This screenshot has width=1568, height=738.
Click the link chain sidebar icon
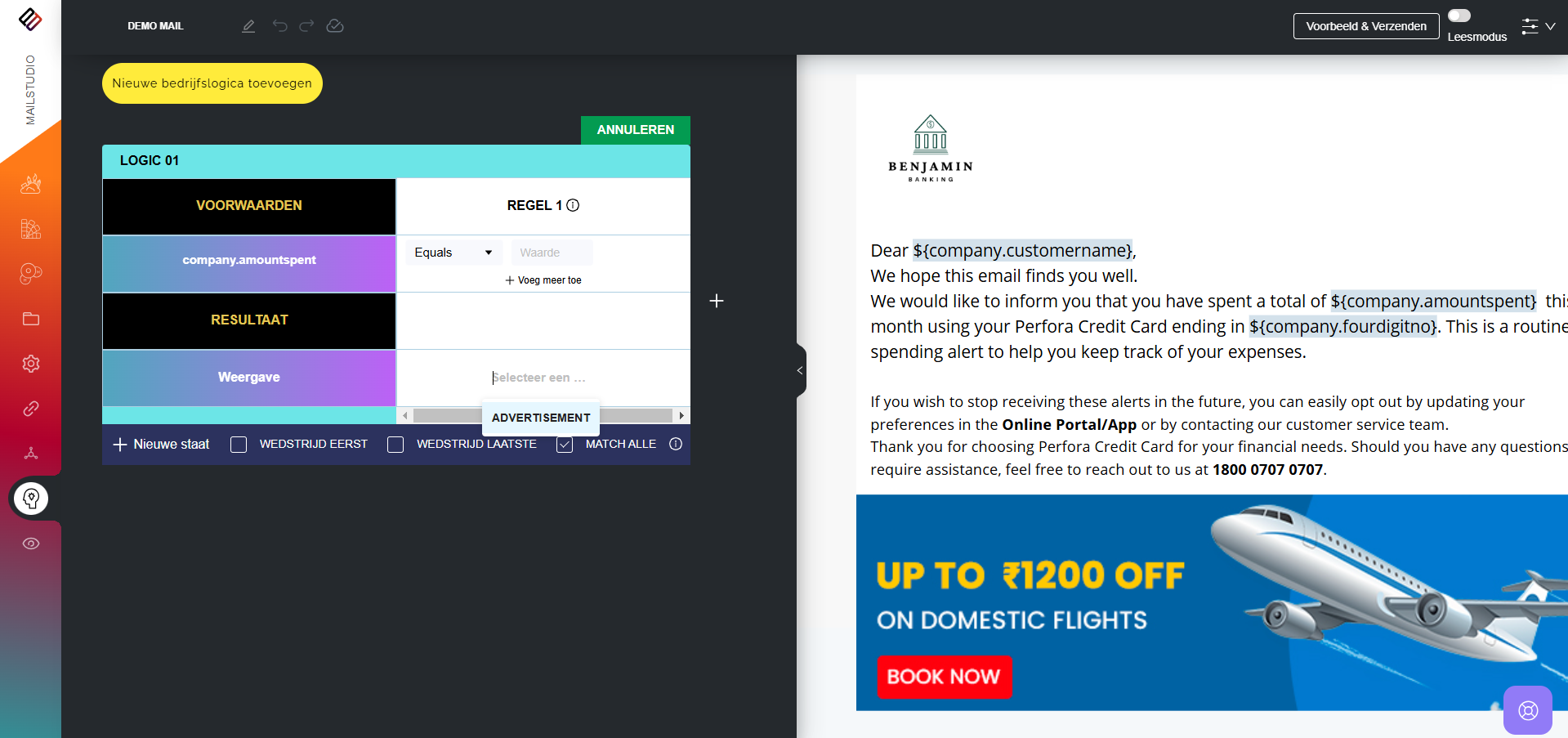coord(31,409)
